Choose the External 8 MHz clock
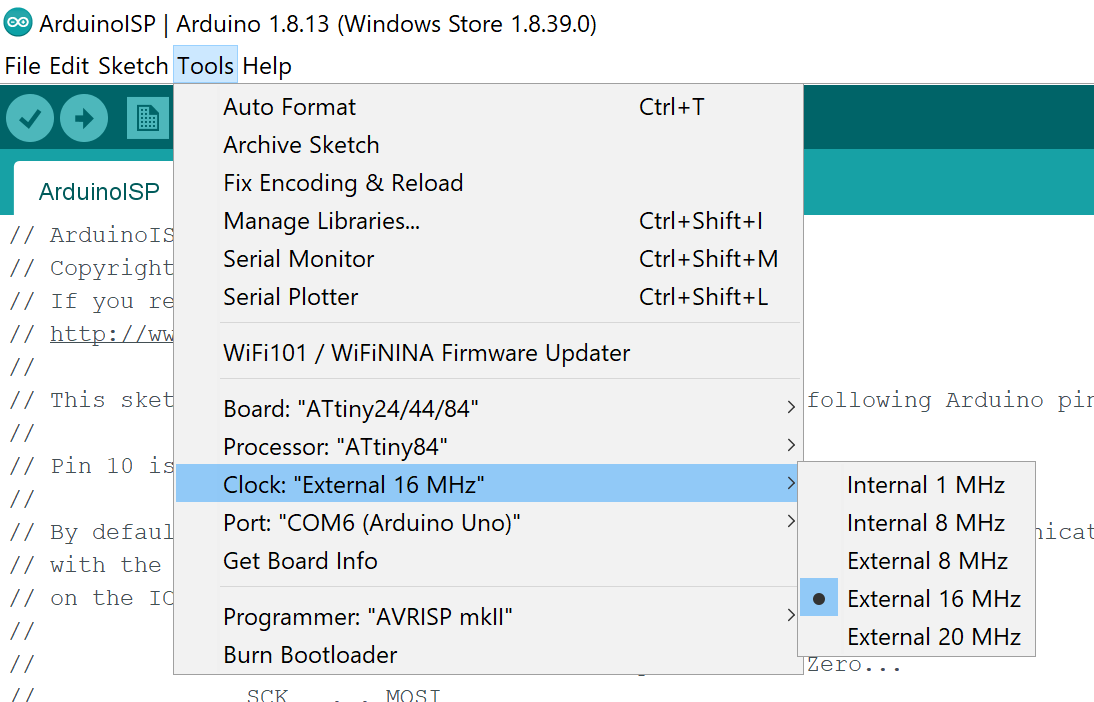The width and height of the screenshot is (1094, 702). [x=927, y=561]
